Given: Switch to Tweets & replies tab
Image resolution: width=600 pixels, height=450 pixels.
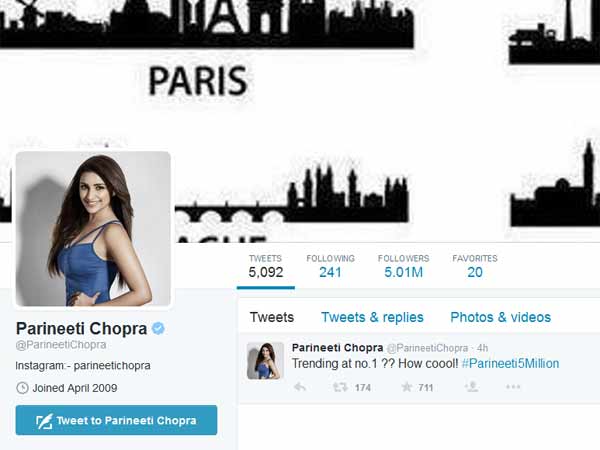Looking at the screenshot, I should tap(372, 317).
